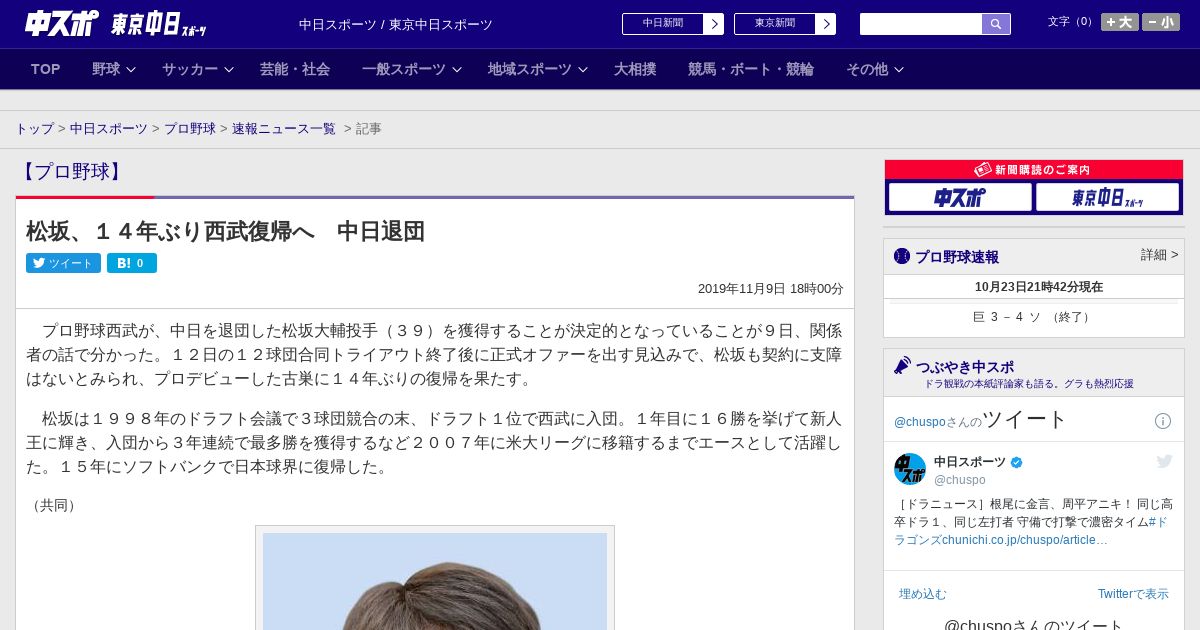The height and width of the screenshot is (630, 1200).
Task: Click 10月23日21時42分現在 timestamp
Action: point(1039,287)
